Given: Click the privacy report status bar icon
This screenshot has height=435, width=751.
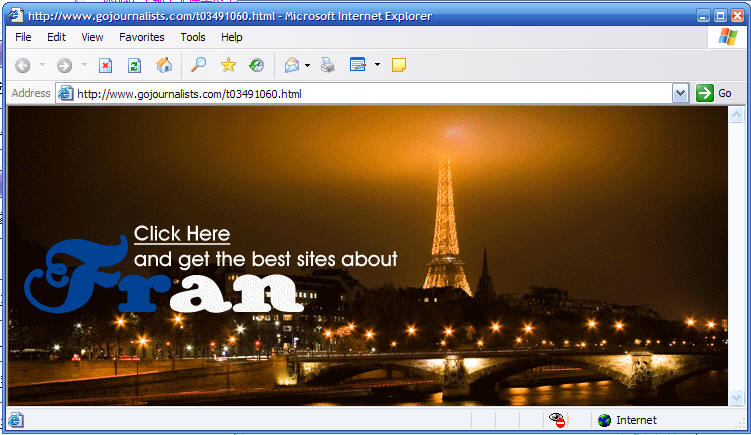Looking at the screenshot, I should click(x=557, y=420).
